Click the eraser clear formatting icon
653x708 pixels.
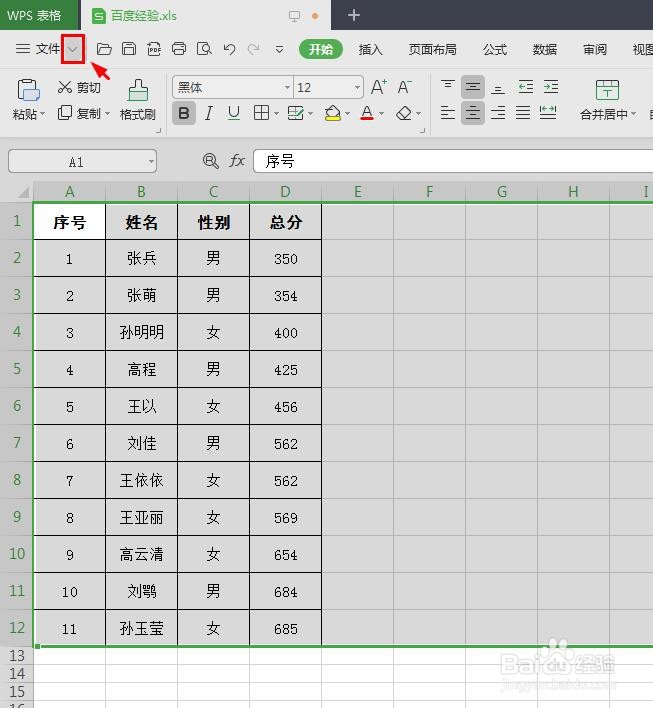404,113
